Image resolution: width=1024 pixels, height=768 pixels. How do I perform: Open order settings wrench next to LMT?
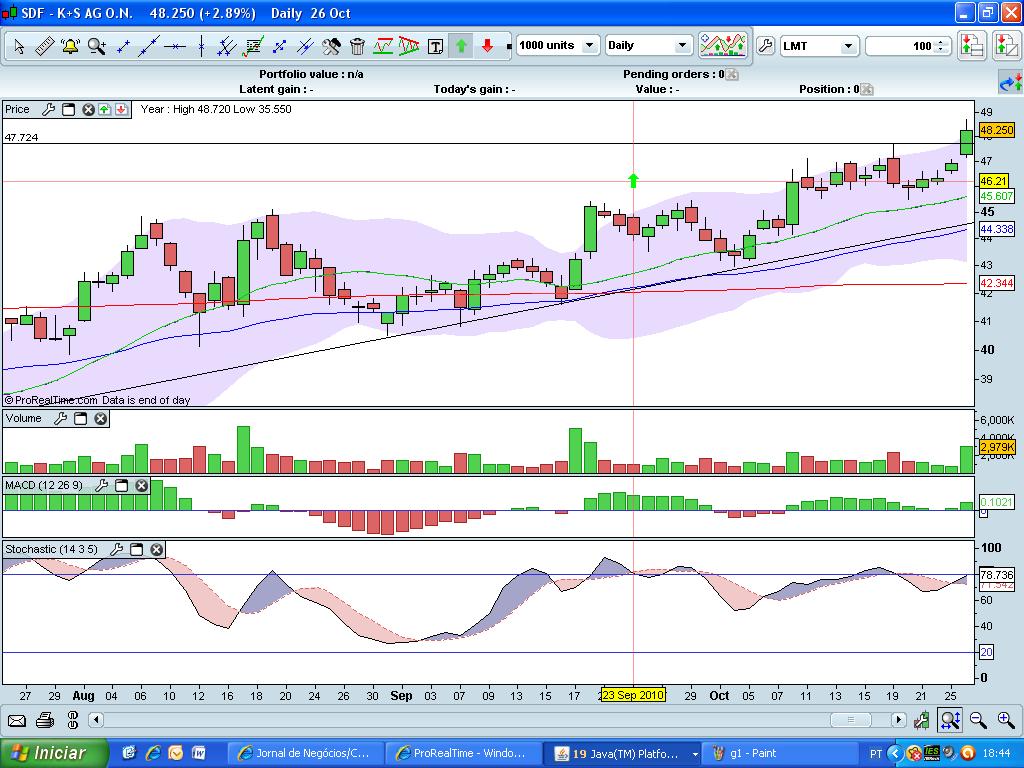pos(765,46)
